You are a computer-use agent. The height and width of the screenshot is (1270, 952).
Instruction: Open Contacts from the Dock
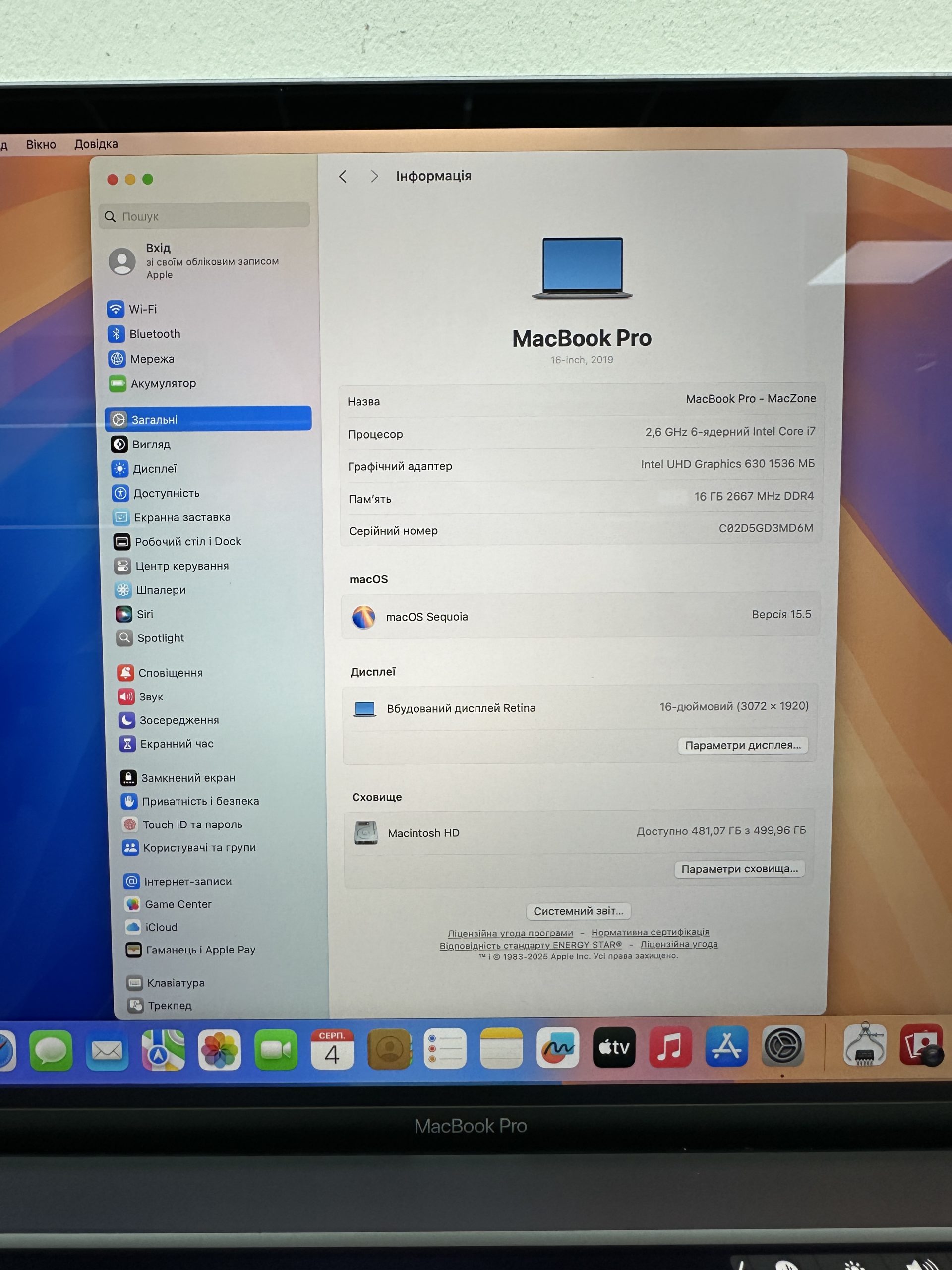click(390, 1049)
